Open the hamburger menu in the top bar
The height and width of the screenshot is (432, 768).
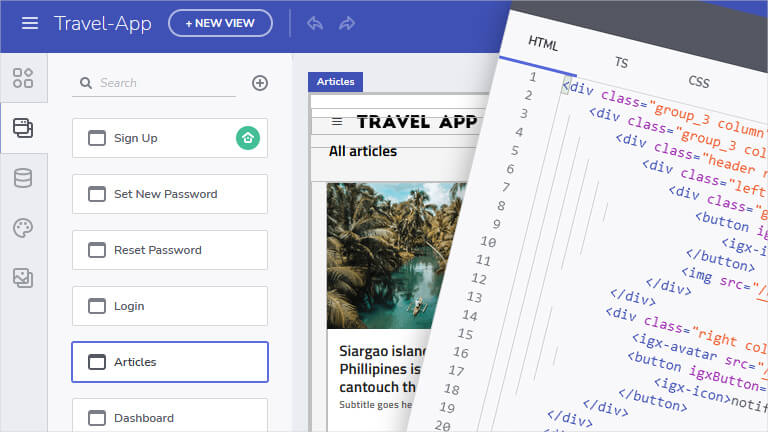pyautogui.click(x=30, y=23)
